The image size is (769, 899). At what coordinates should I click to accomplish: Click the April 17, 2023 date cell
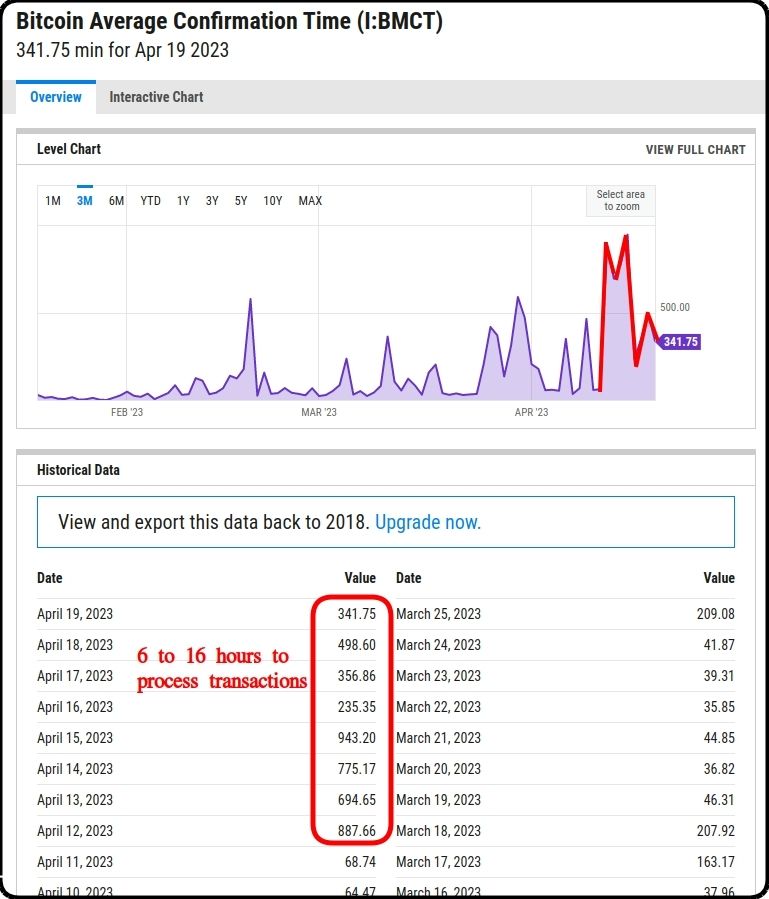tap(75, 676)
